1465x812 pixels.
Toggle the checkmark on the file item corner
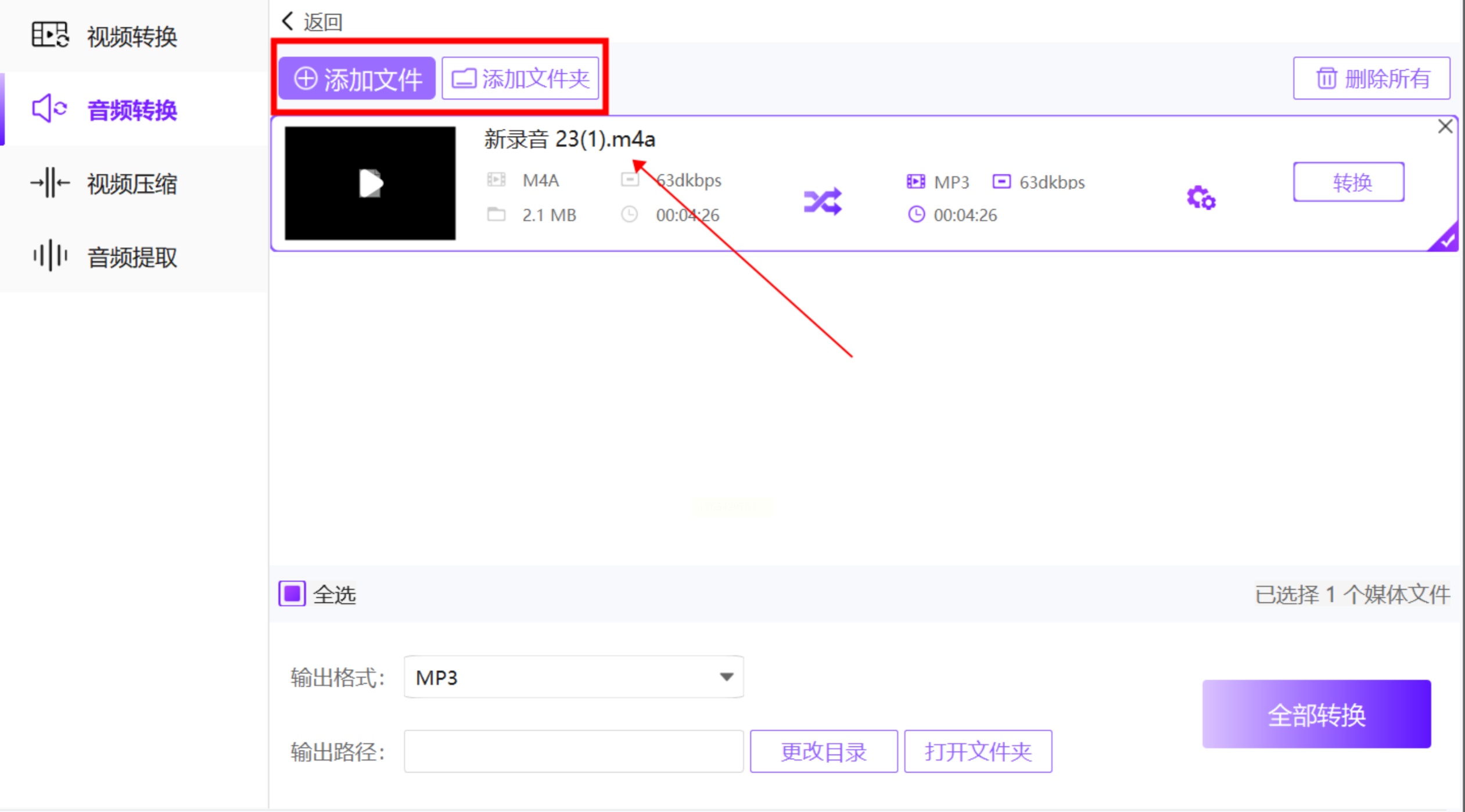coord(1446,240)
